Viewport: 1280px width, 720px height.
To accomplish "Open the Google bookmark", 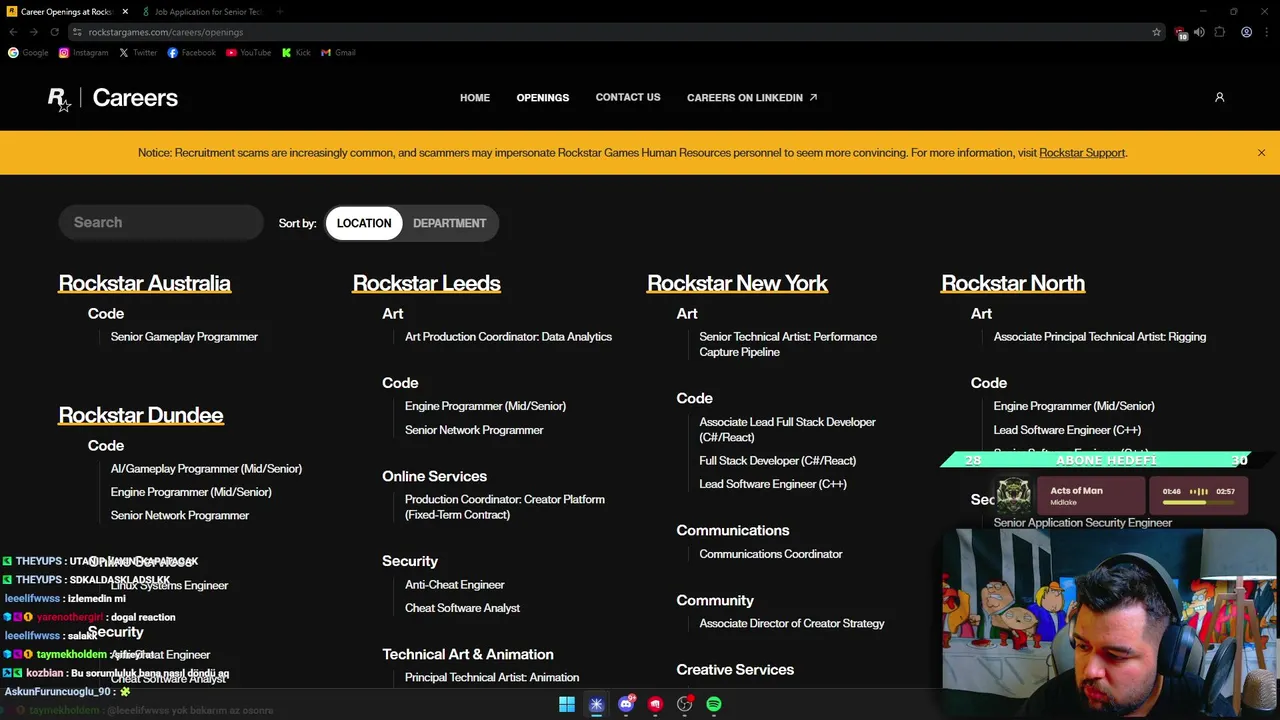I will click(x=28, y=53).
